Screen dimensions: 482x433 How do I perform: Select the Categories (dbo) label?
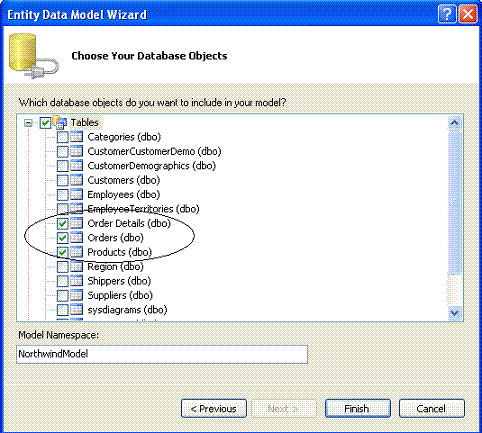[124, 137]
